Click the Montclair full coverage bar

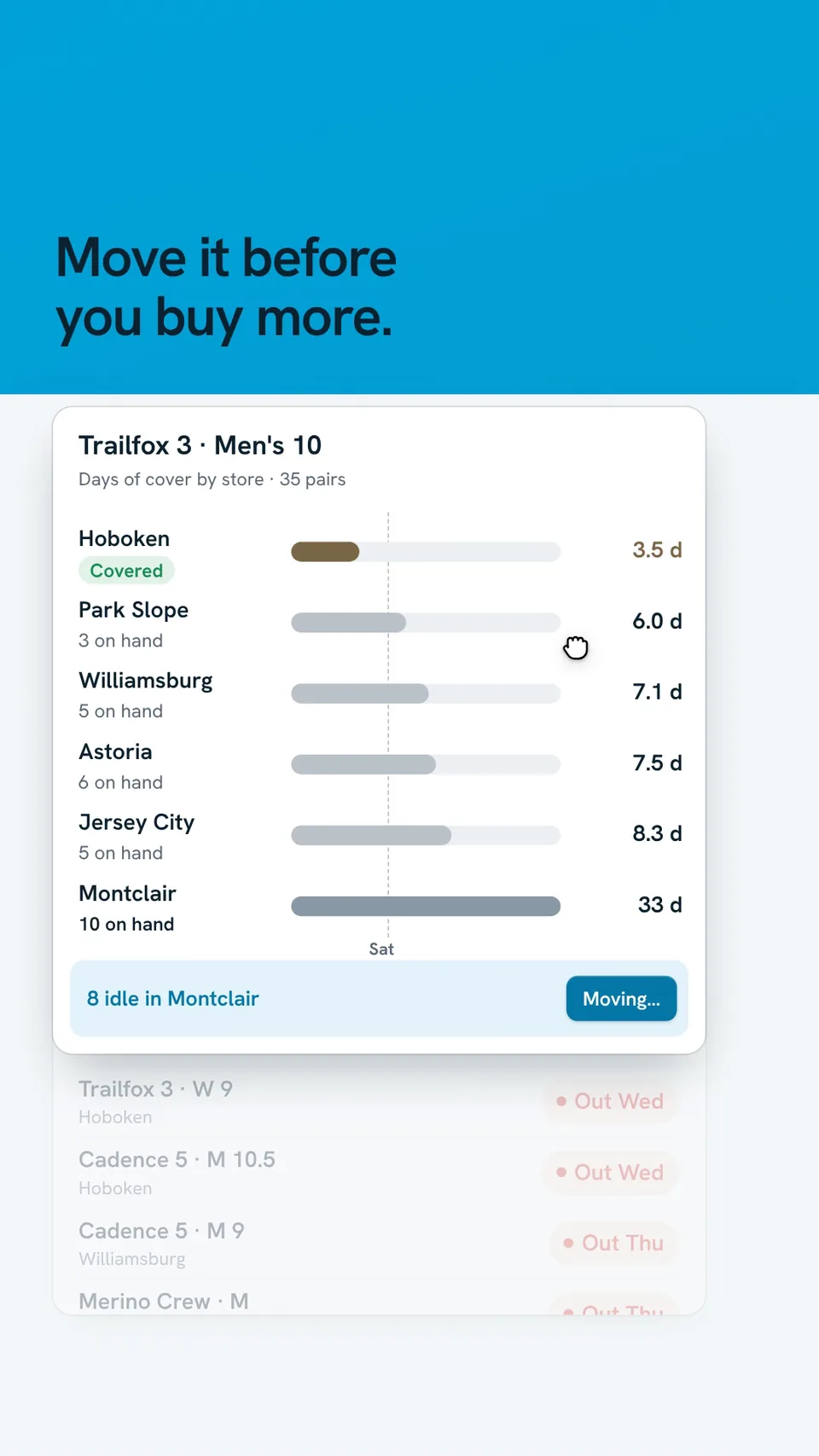(426, 906)
